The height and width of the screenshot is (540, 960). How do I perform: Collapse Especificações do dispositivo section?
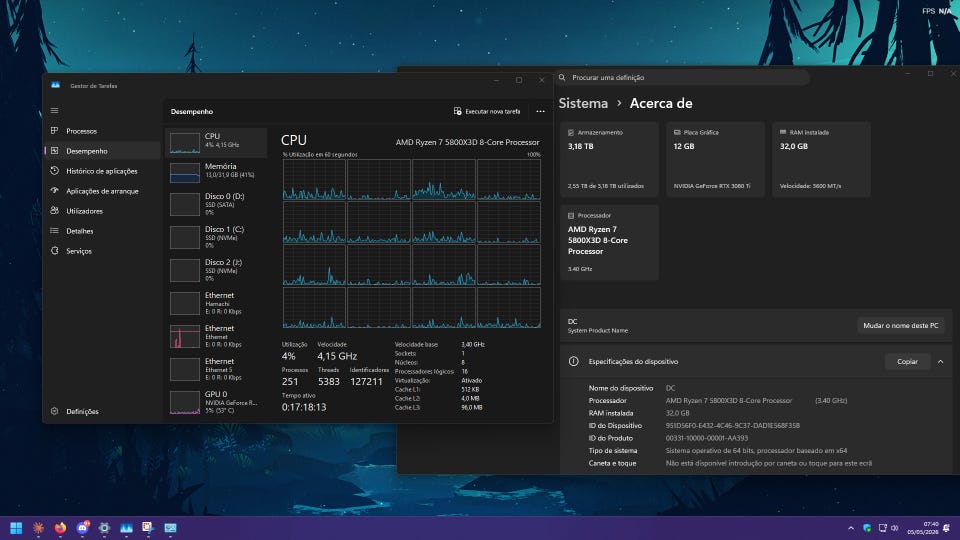pos(940,362)
